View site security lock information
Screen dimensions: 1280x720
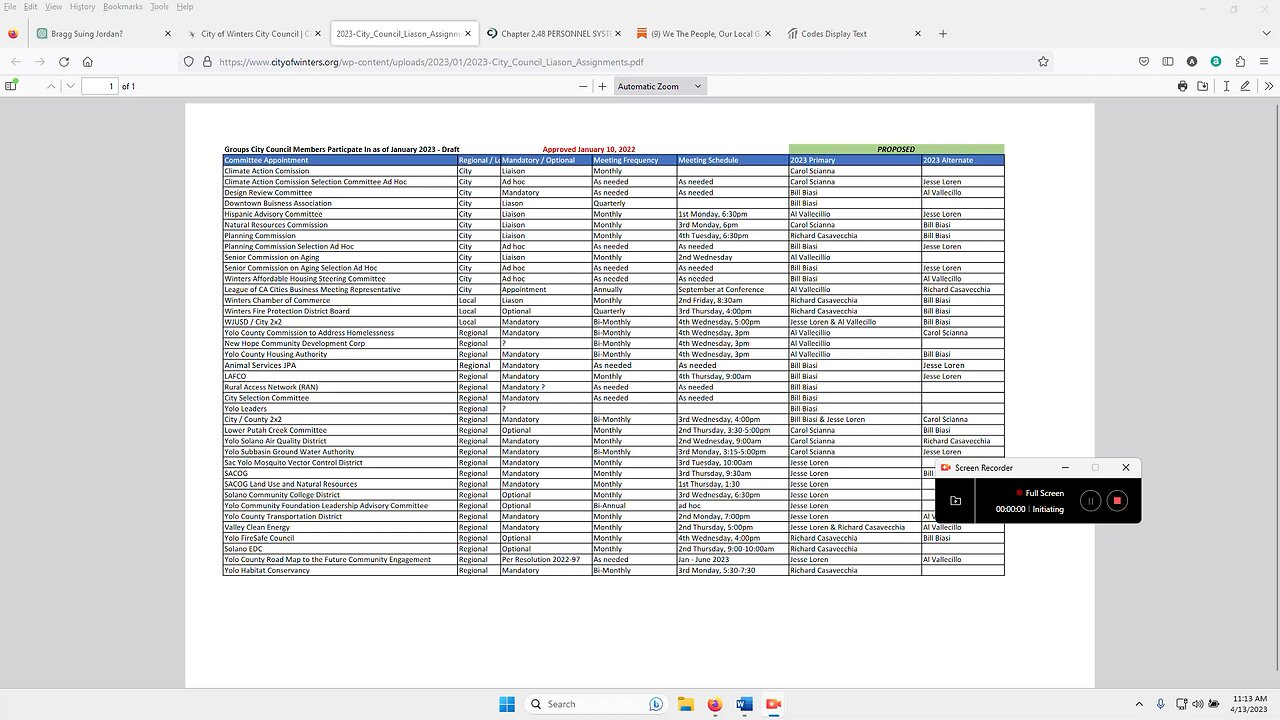point(207,61)
